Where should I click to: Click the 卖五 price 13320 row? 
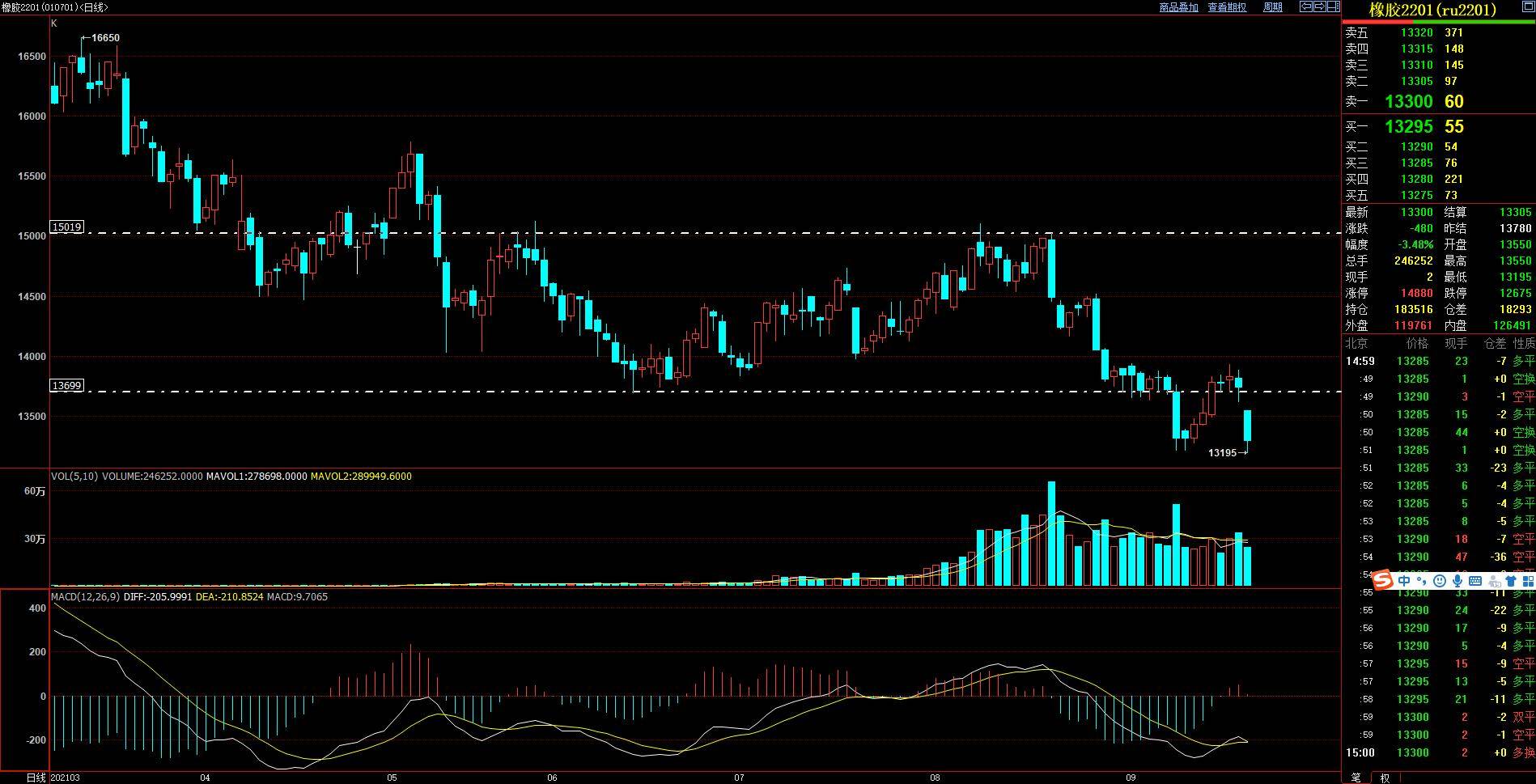[x=1438, y=33]
